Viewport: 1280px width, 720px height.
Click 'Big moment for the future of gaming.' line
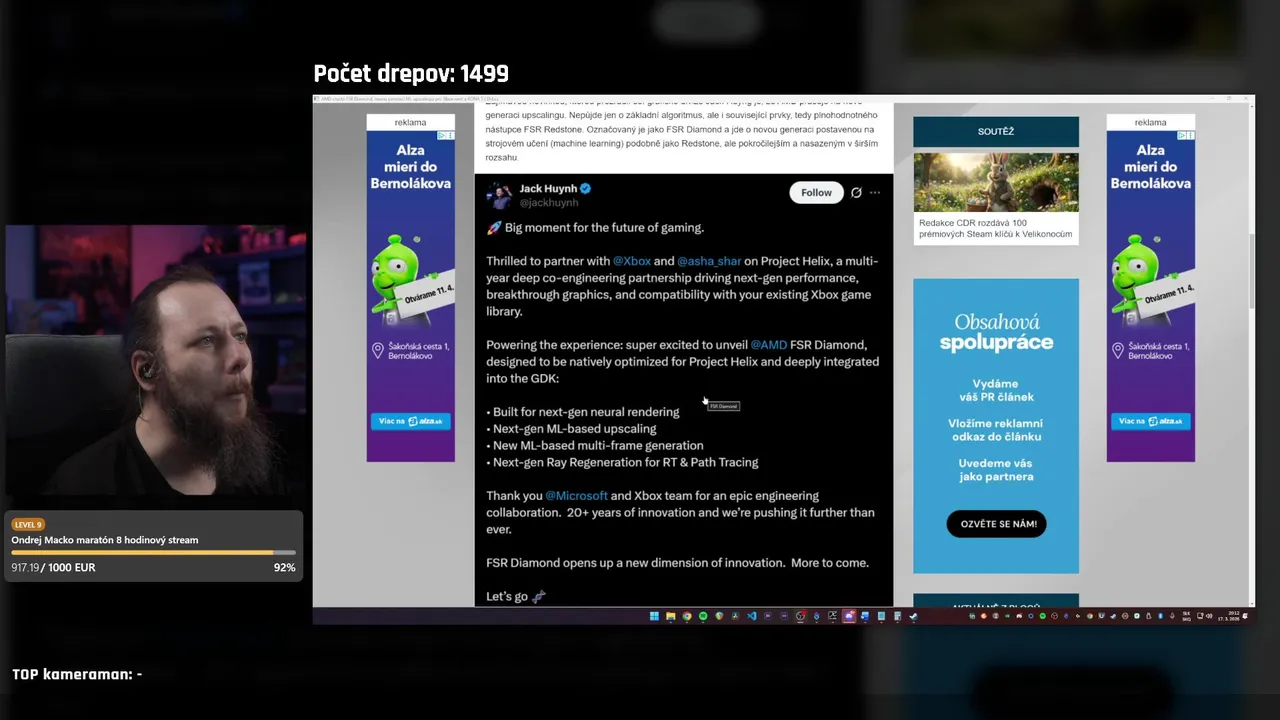coord(604,227)
